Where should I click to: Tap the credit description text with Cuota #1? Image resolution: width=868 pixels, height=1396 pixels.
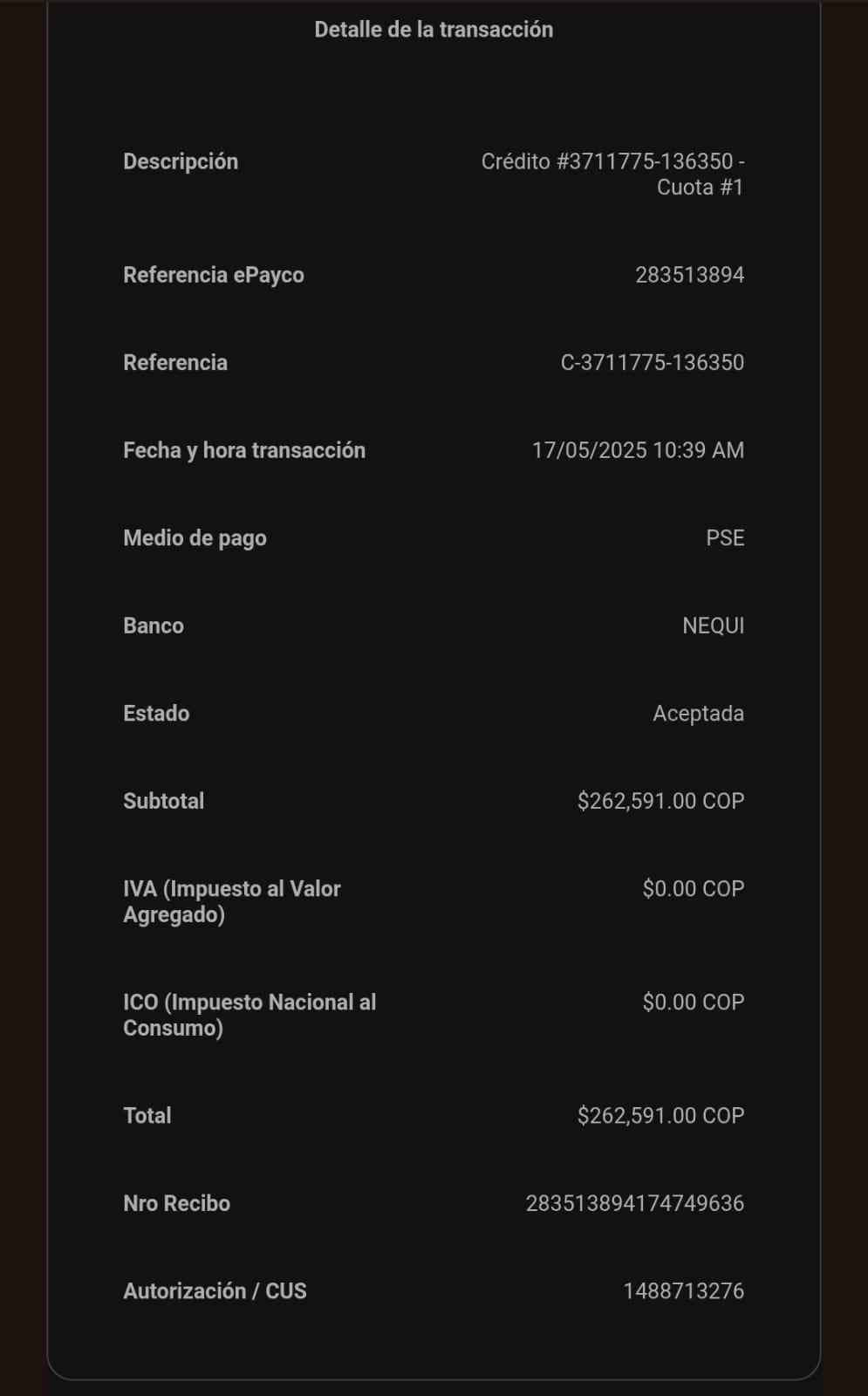click(612, 174)
